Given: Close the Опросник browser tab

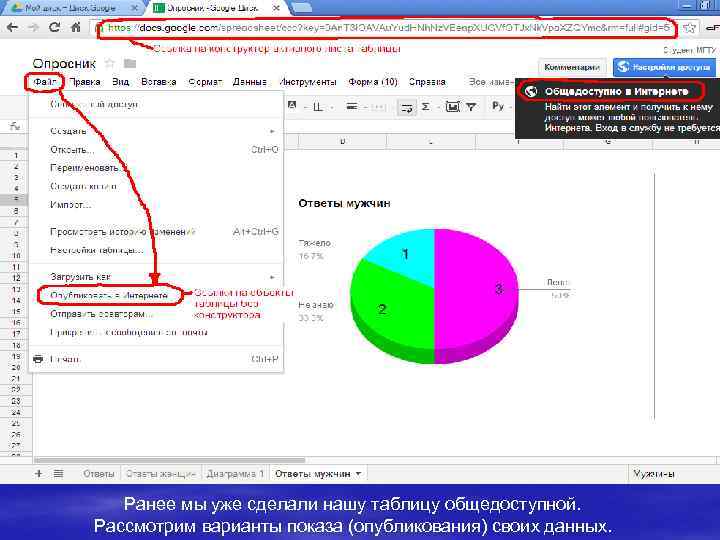Looking at the screenshot, I should click(x=276, y=8).
